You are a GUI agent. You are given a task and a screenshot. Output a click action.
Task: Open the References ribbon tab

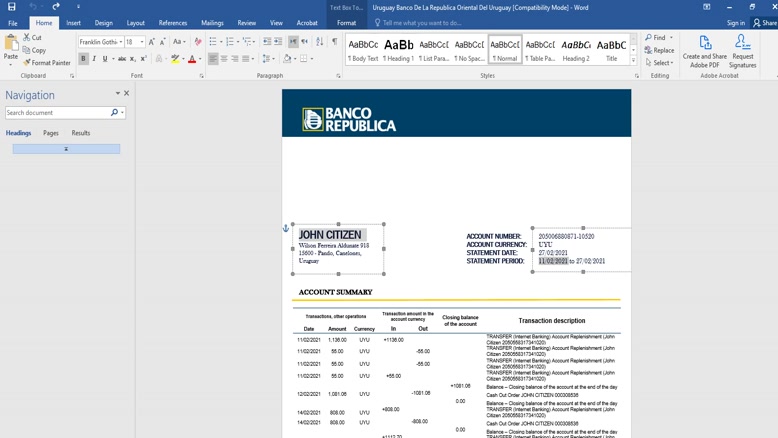pyautogui.click(x=172, y=22)
